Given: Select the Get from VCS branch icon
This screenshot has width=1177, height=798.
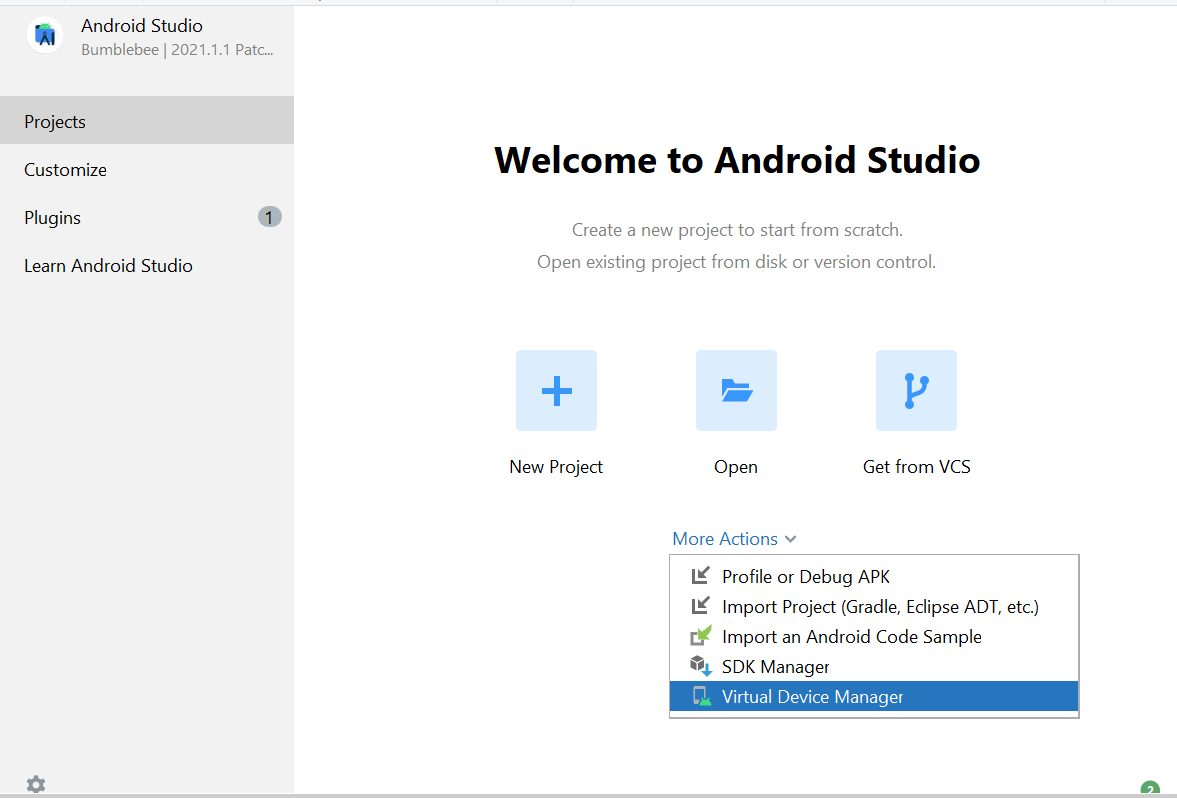Looking at the screenshot, I should [916, 390].
